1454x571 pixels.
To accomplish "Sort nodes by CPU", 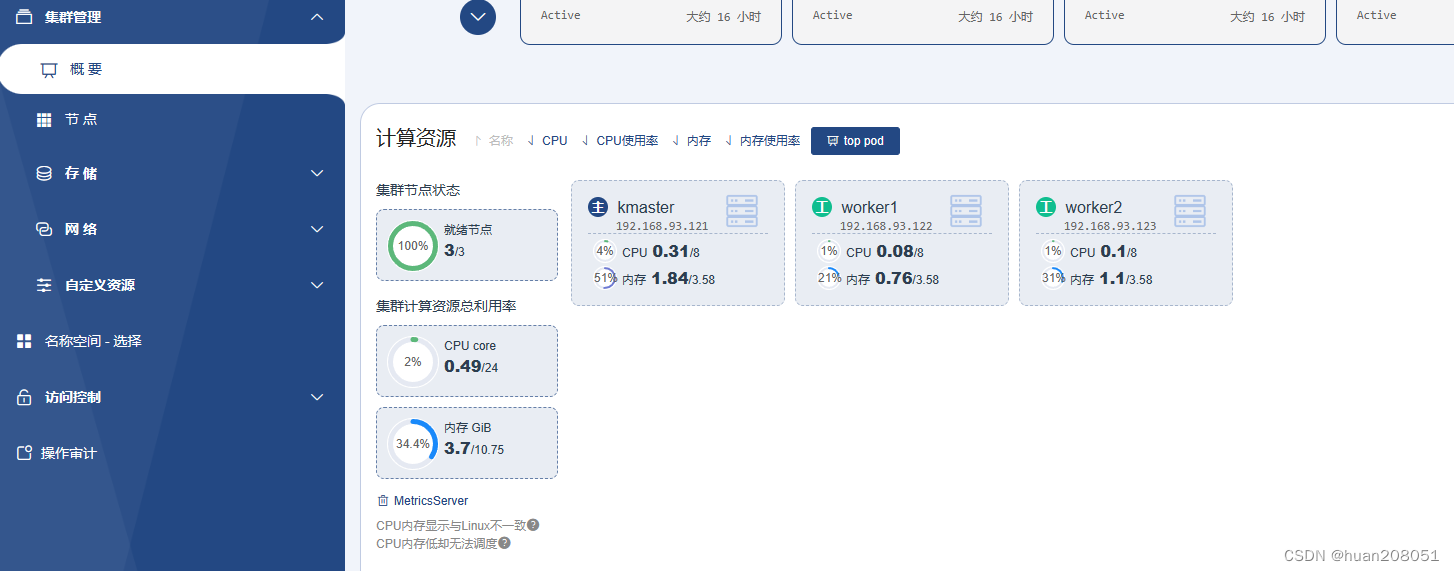I will coord(548,141).
